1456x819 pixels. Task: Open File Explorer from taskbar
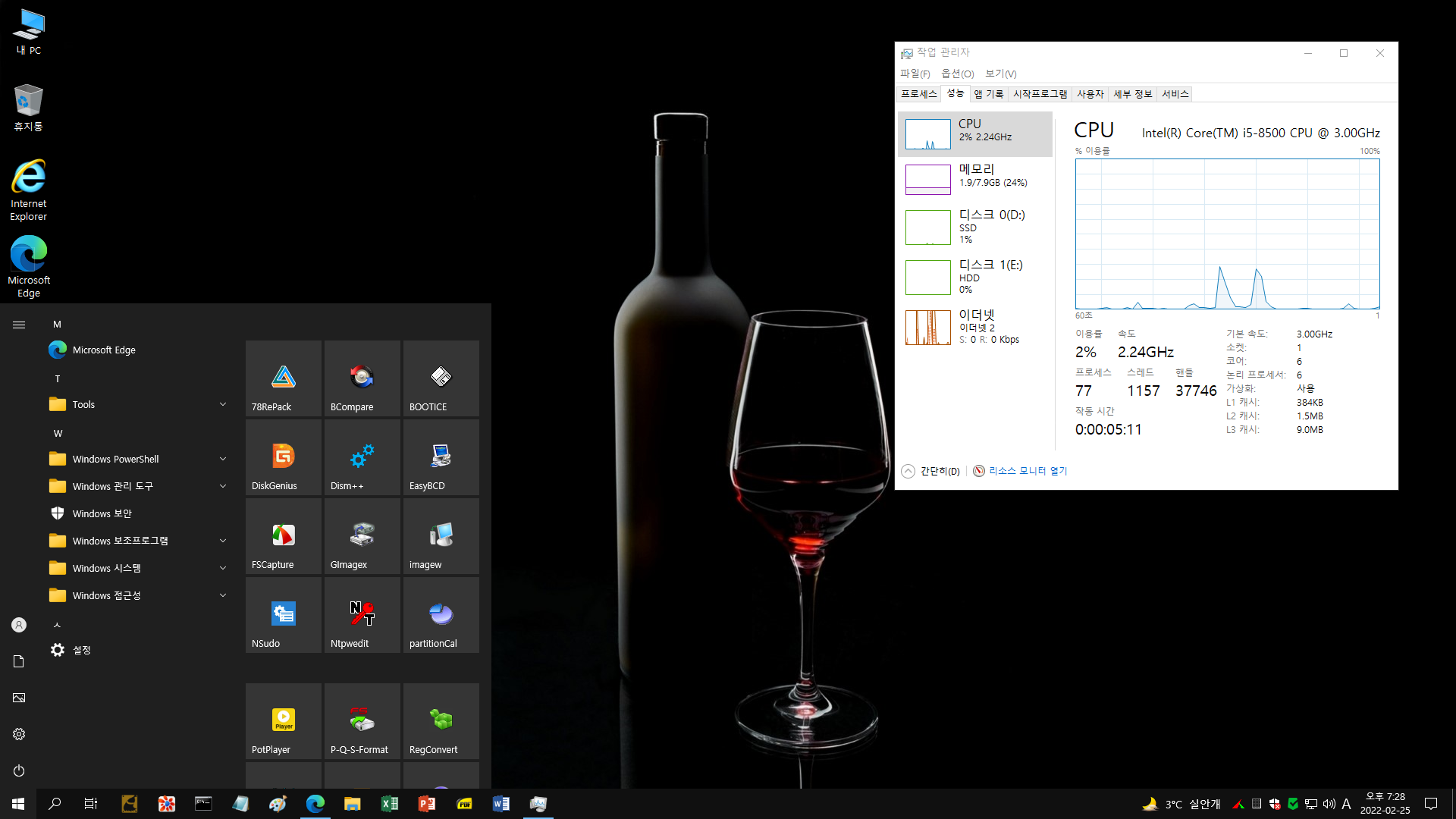click(352, 804)
